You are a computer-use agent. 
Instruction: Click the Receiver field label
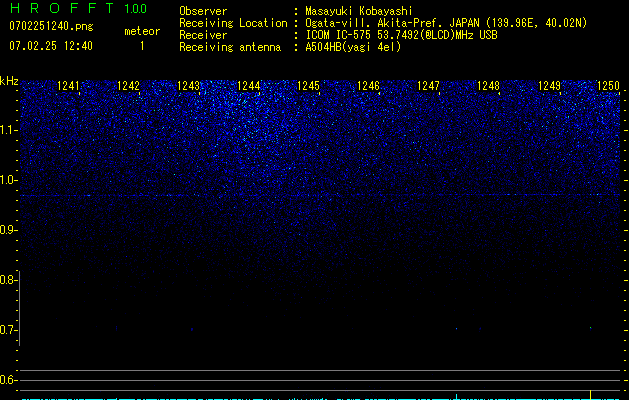coord(203,35)
